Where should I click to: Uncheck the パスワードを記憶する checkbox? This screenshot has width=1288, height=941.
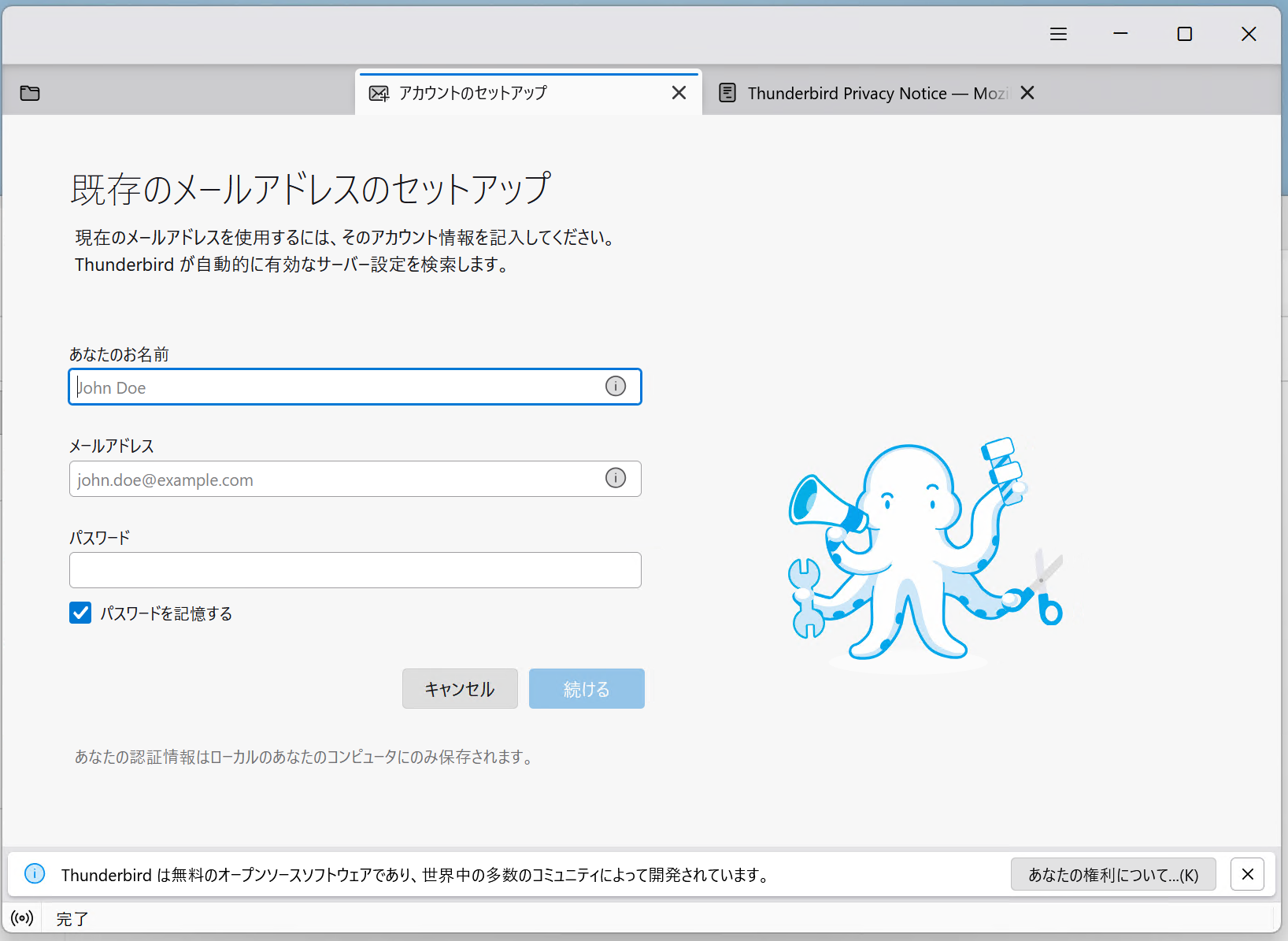click(x=80, y=613)
